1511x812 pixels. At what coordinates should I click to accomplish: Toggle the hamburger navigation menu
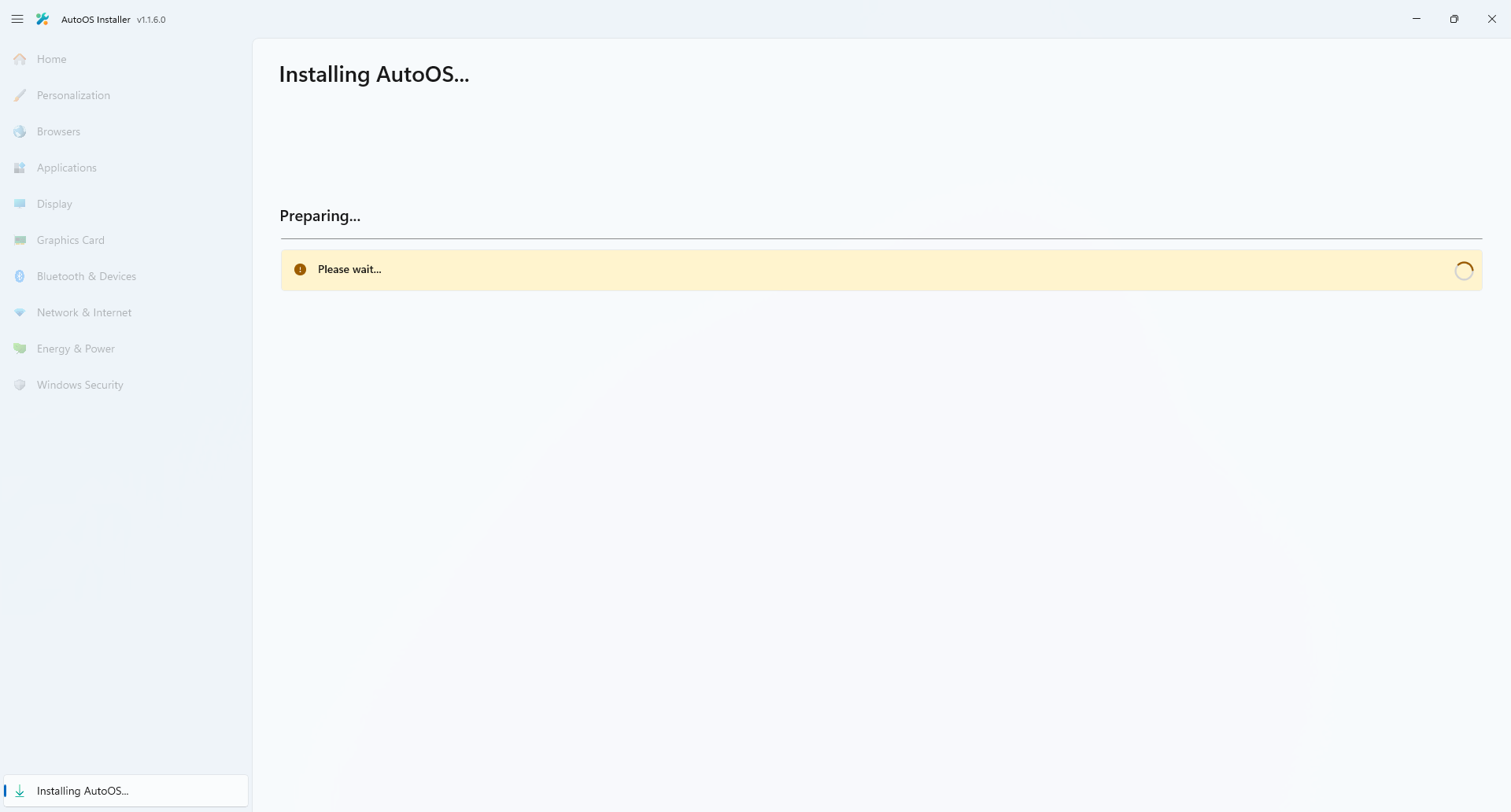(x=17, y=19)
